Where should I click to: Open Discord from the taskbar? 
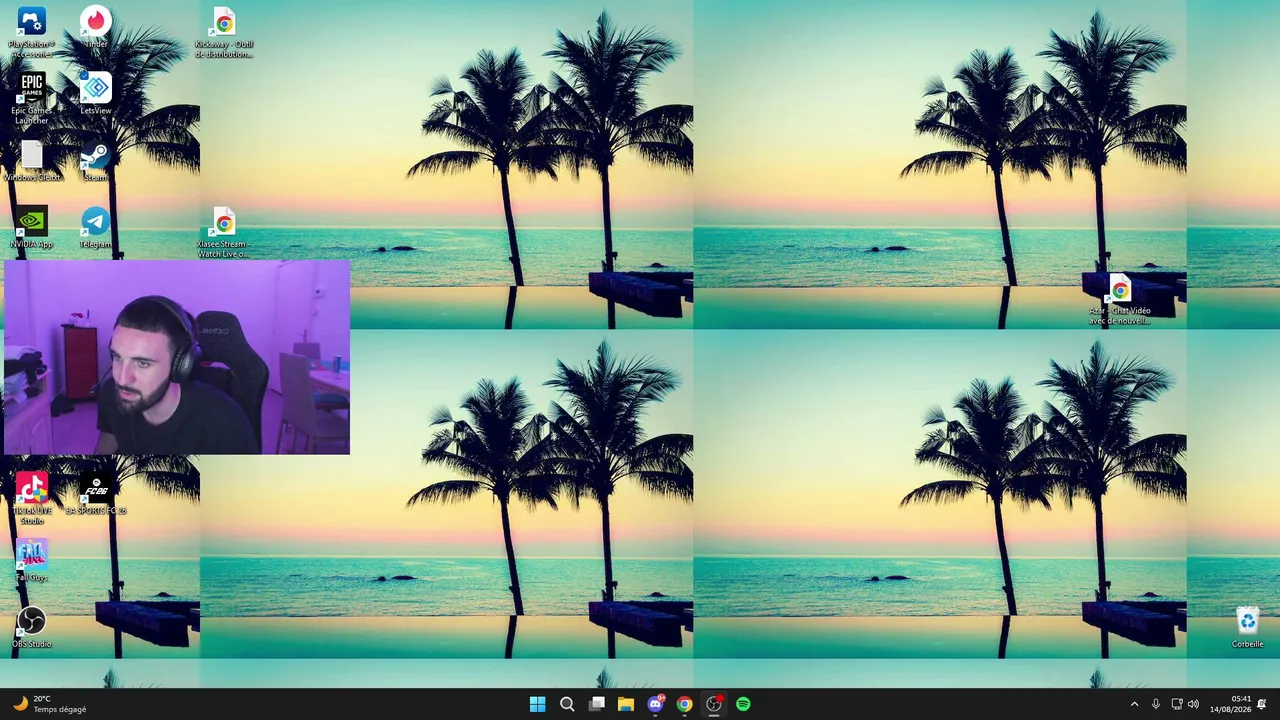[655, 704]
